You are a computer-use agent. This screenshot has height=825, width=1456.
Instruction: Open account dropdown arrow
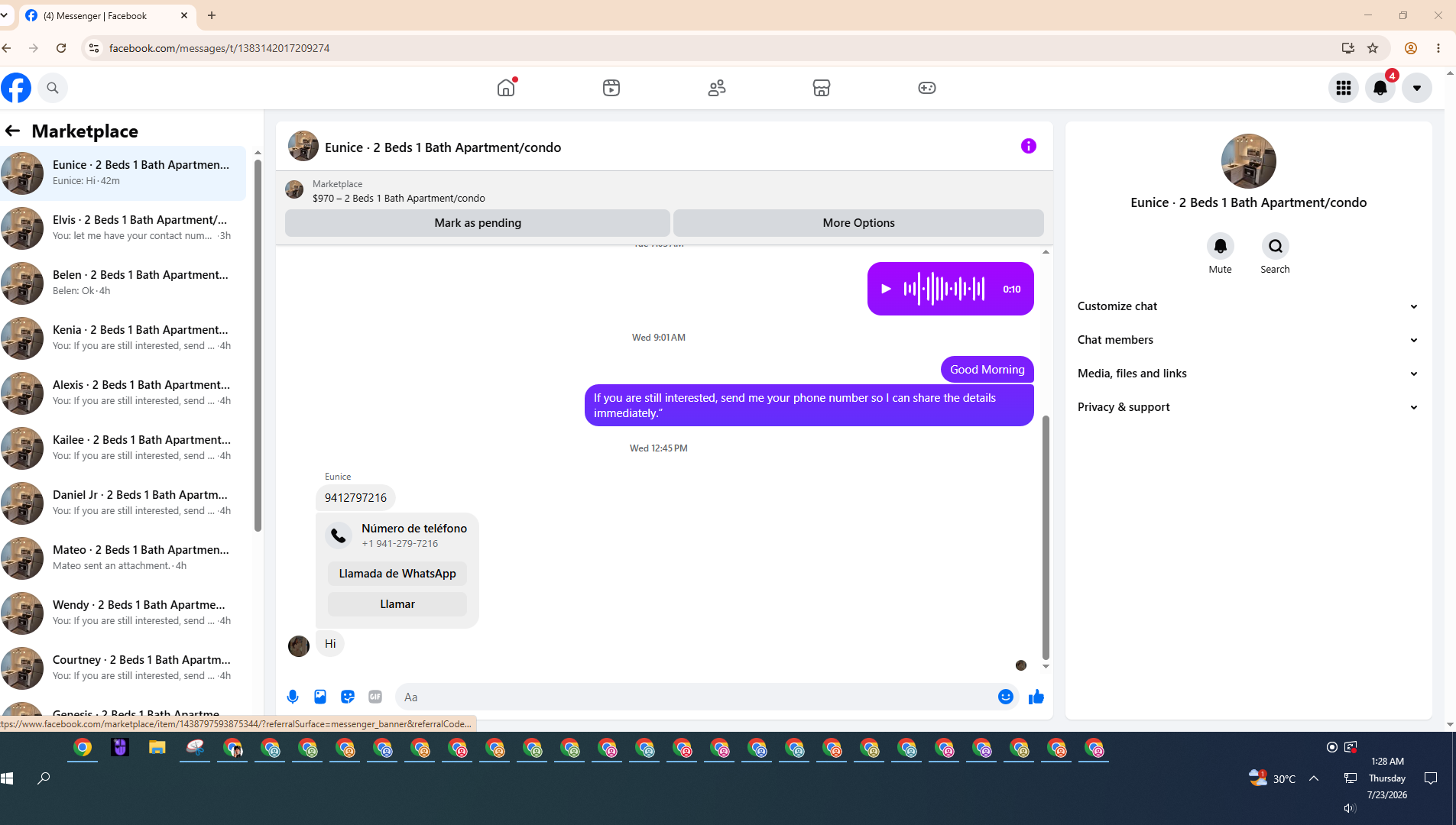(x=1417, y=88)
